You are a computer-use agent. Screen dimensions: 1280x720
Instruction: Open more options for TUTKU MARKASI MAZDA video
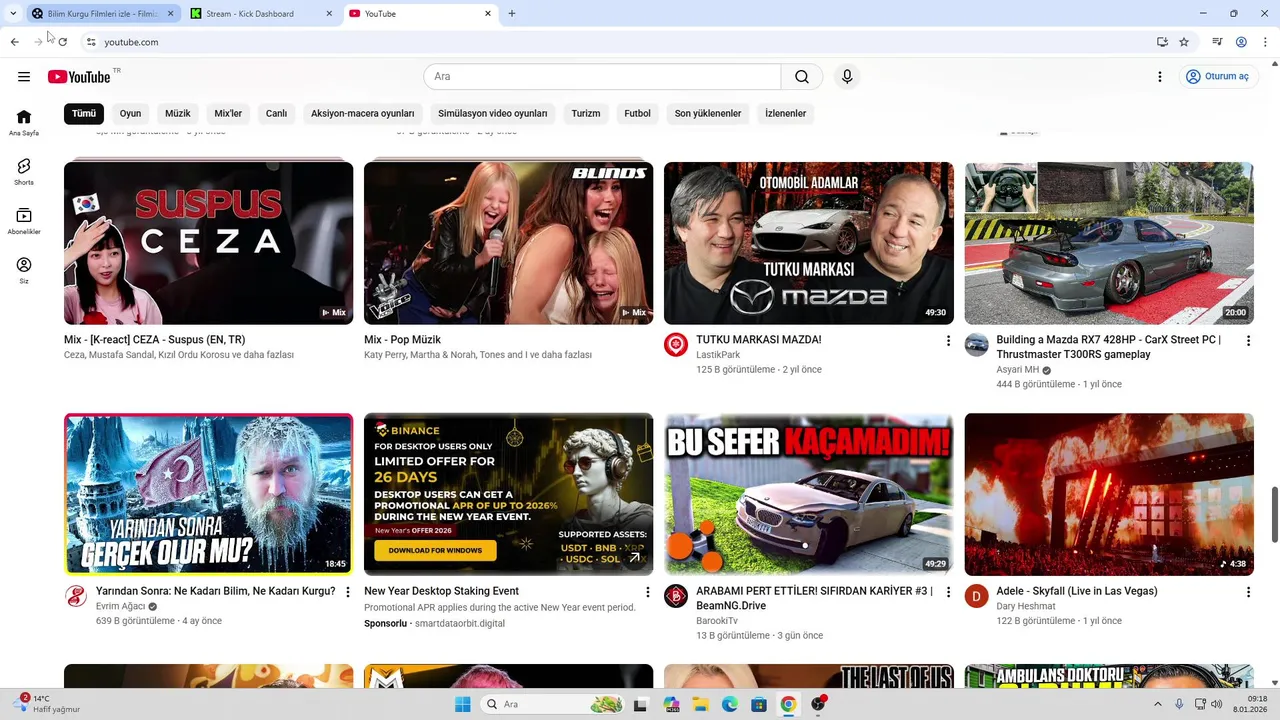(948, 341)
